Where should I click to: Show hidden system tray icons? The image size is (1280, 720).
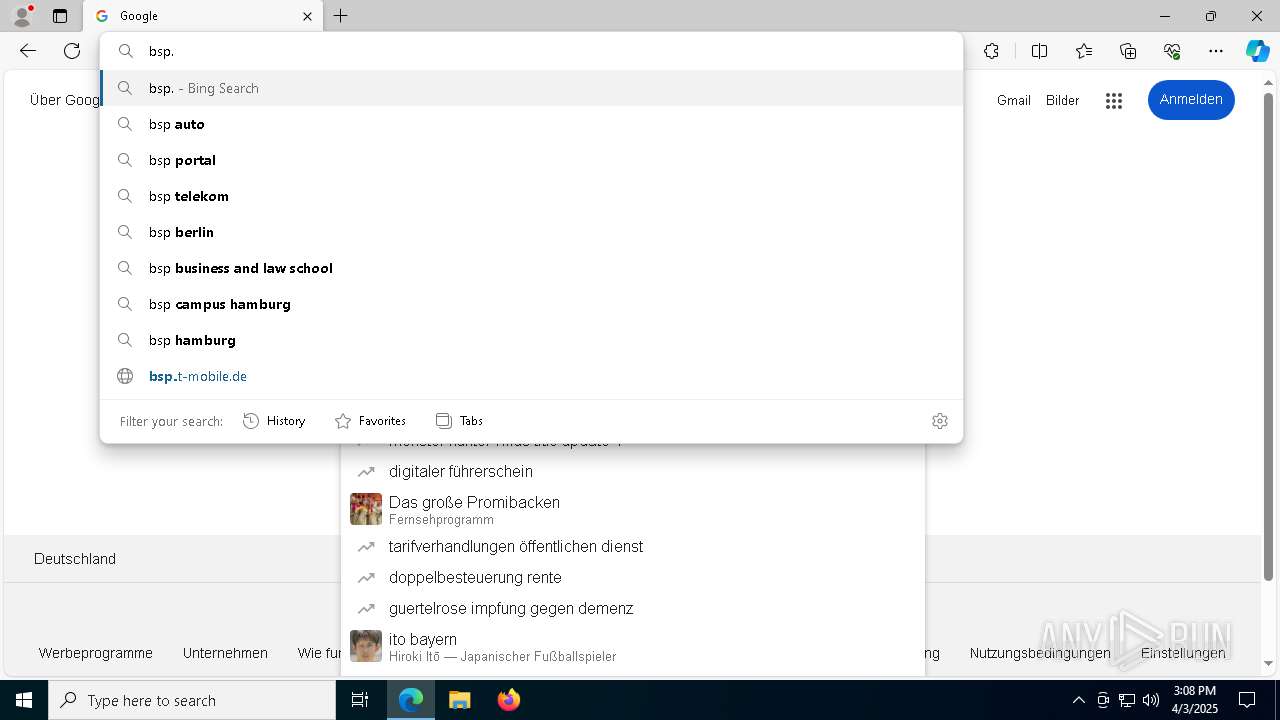point(1078,700)
